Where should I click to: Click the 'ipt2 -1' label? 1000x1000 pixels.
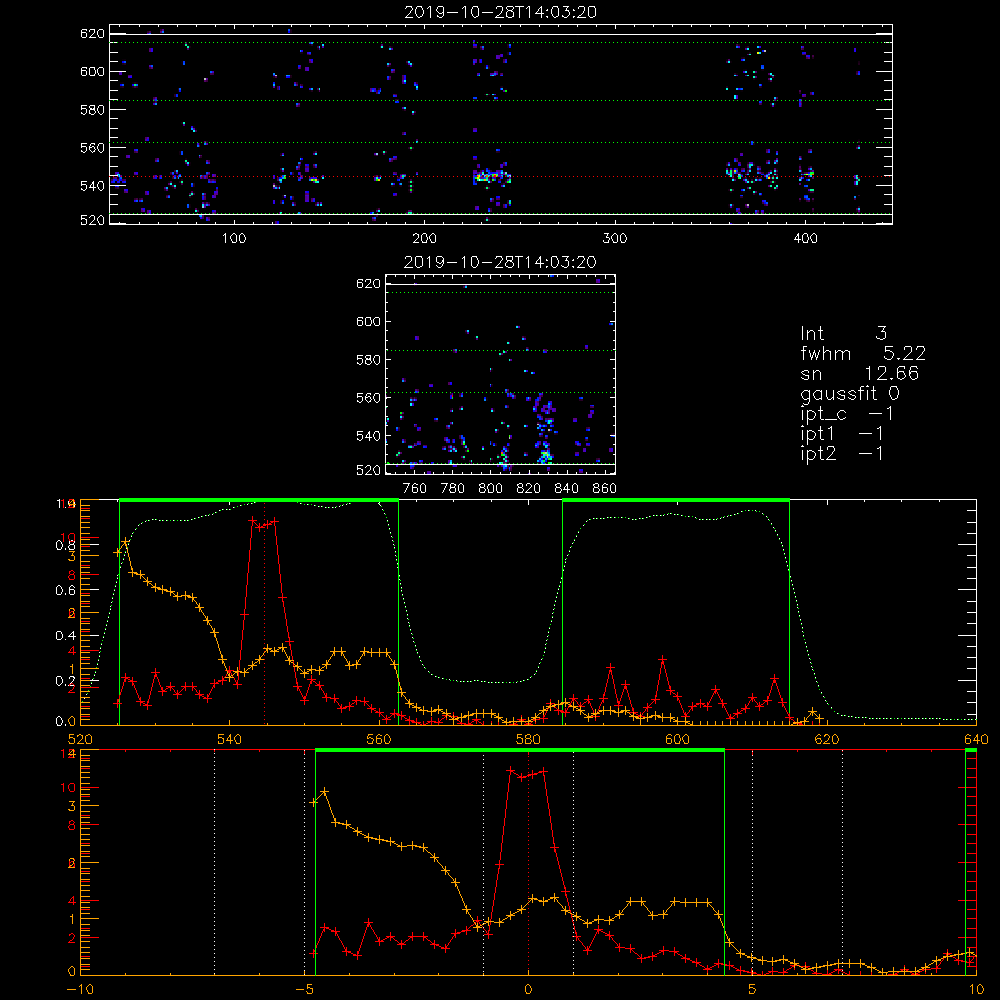[842, 453]
